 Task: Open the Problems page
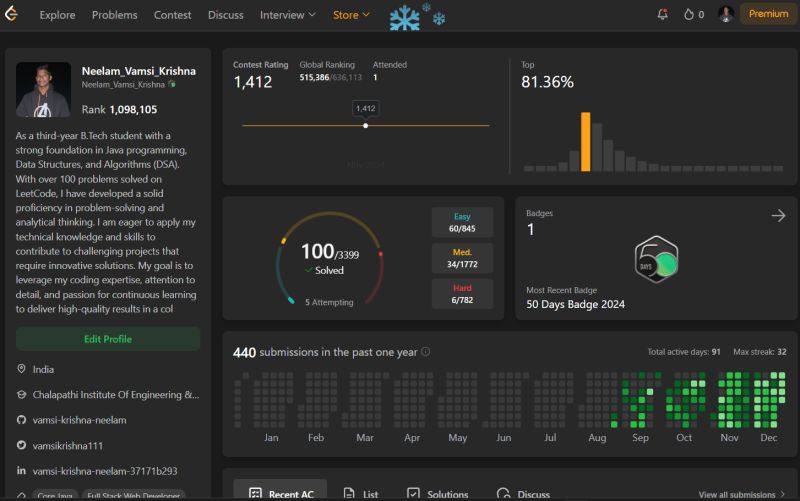coord(114,15)
